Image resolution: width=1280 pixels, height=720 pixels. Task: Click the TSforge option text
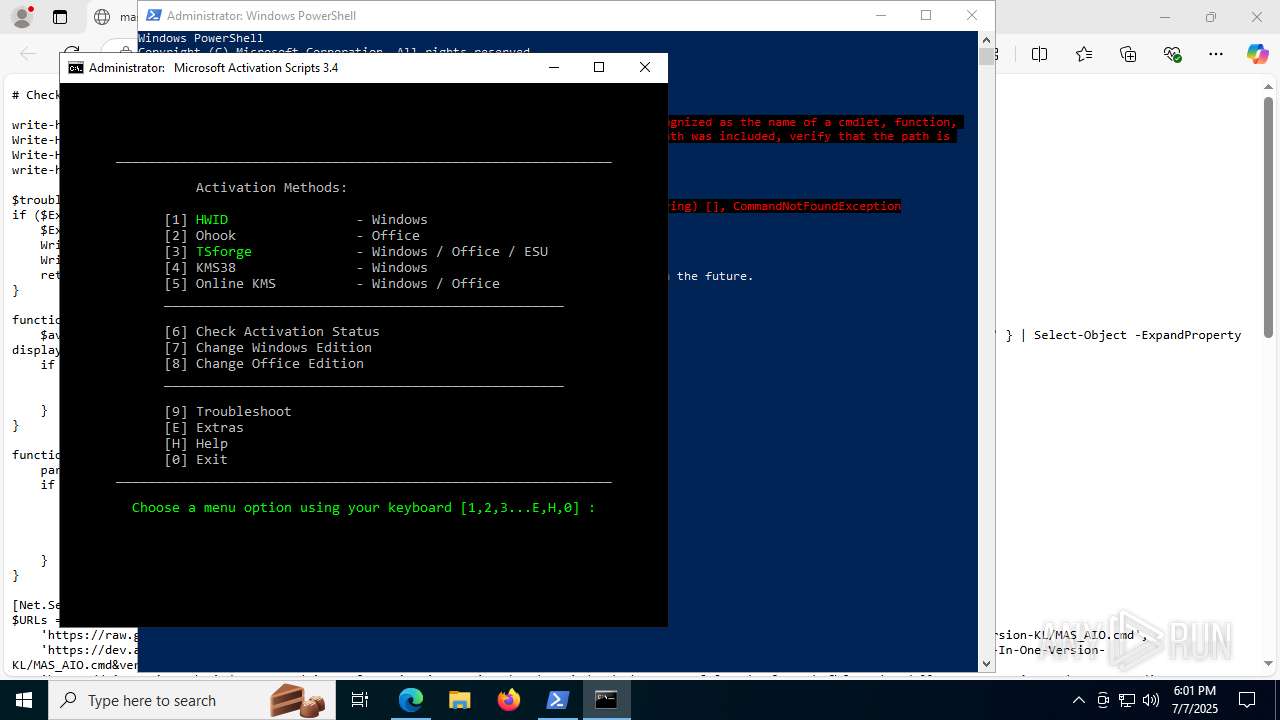[x=224, y=251]
